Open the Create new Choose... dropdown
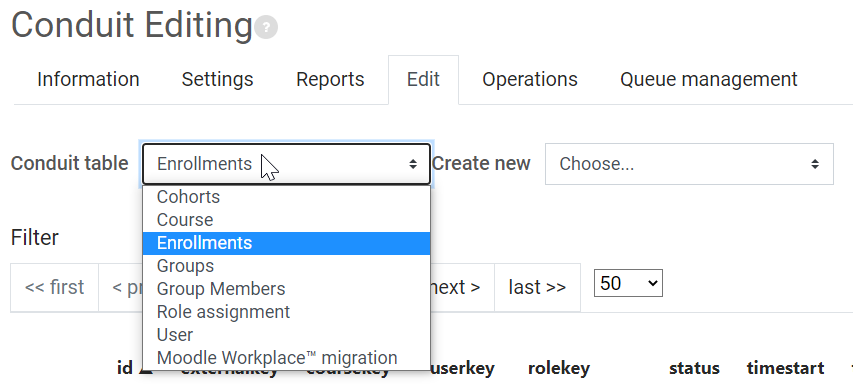The width and height of the screenshot is (853, 391). (x=689, y=164)
